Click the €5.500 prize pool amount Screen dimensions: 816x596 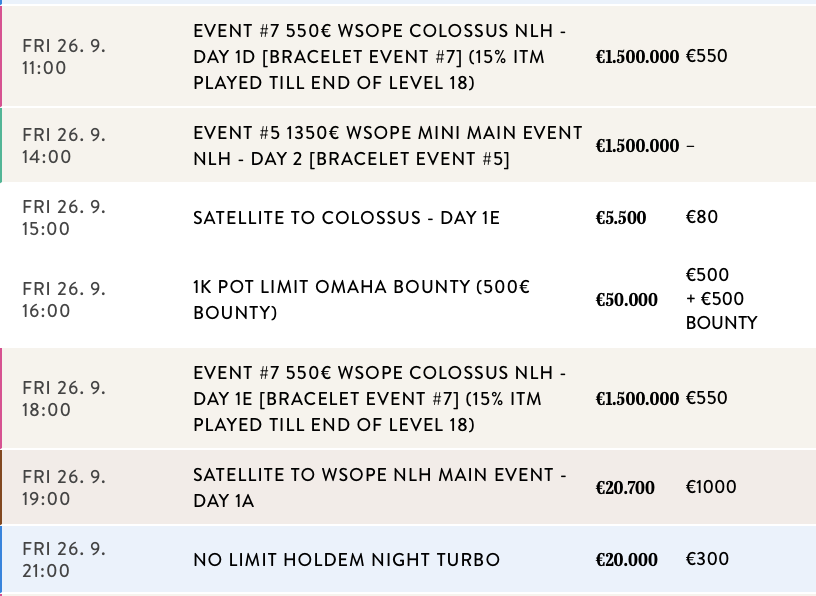(621, 218)
